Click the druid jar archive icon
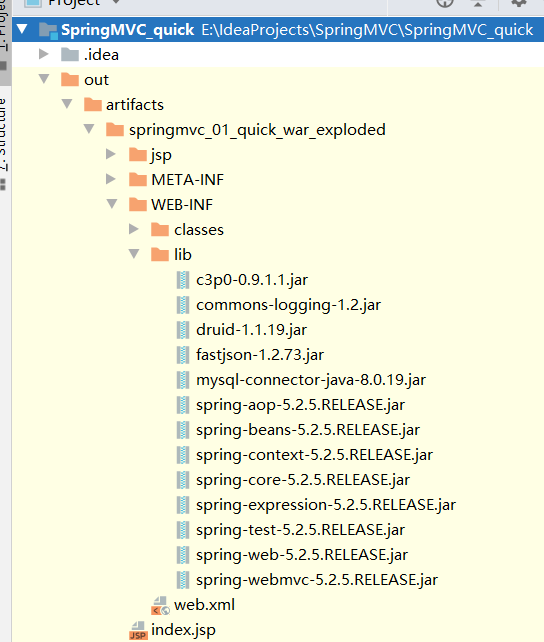 [183, 330]
